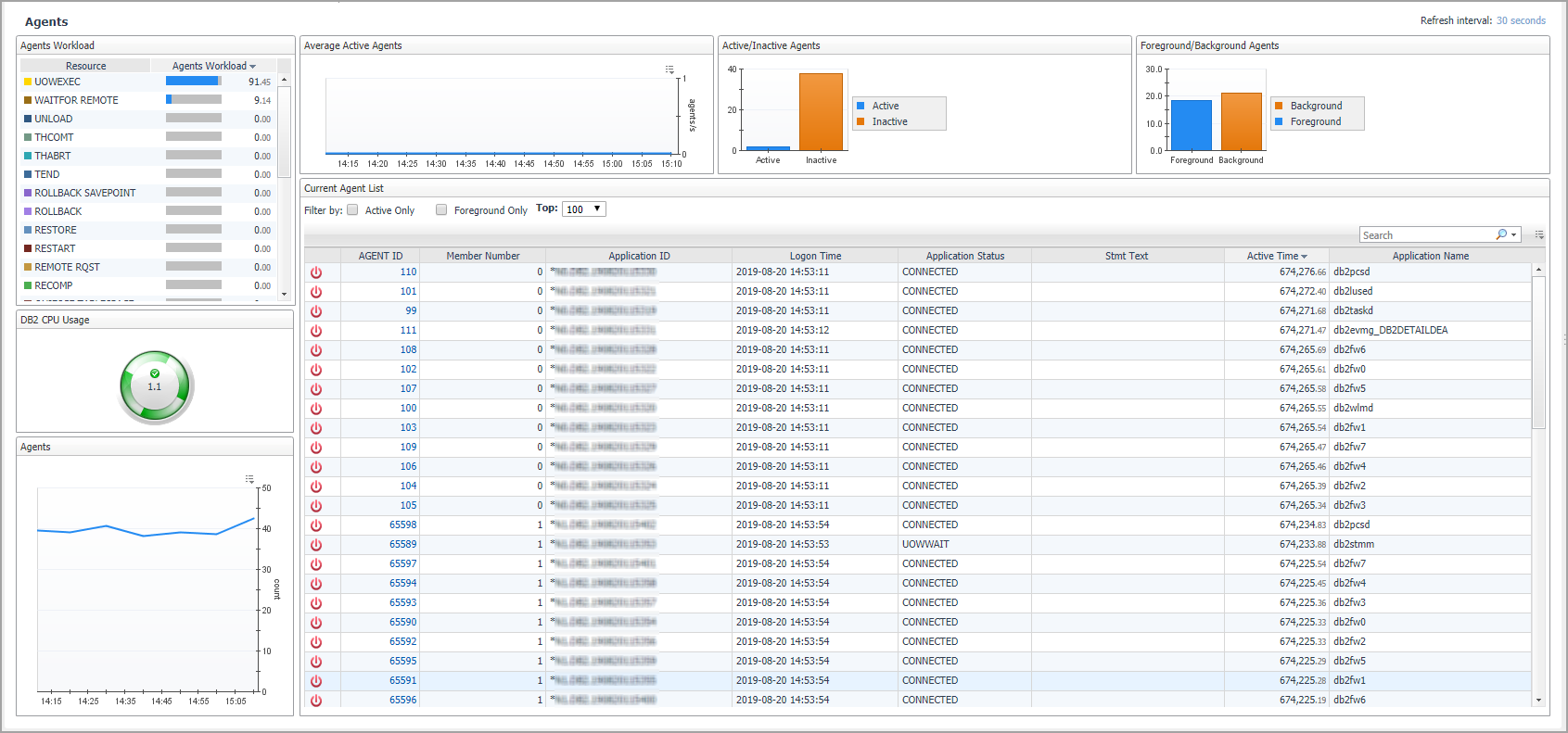The width and height of the screenshot is (1568, 733).
Task: Open Average Active Agents chart options icon
Action: point(669,70)
